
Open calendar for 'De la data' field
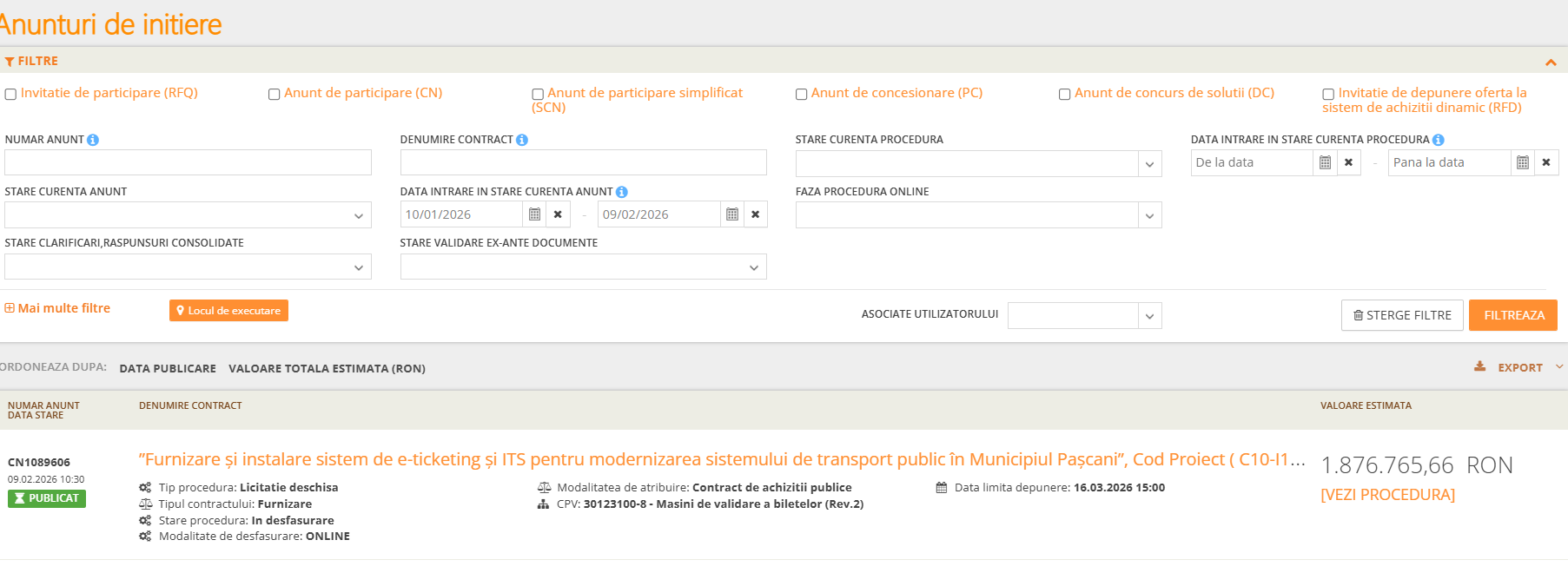(x=1325, y=162)
